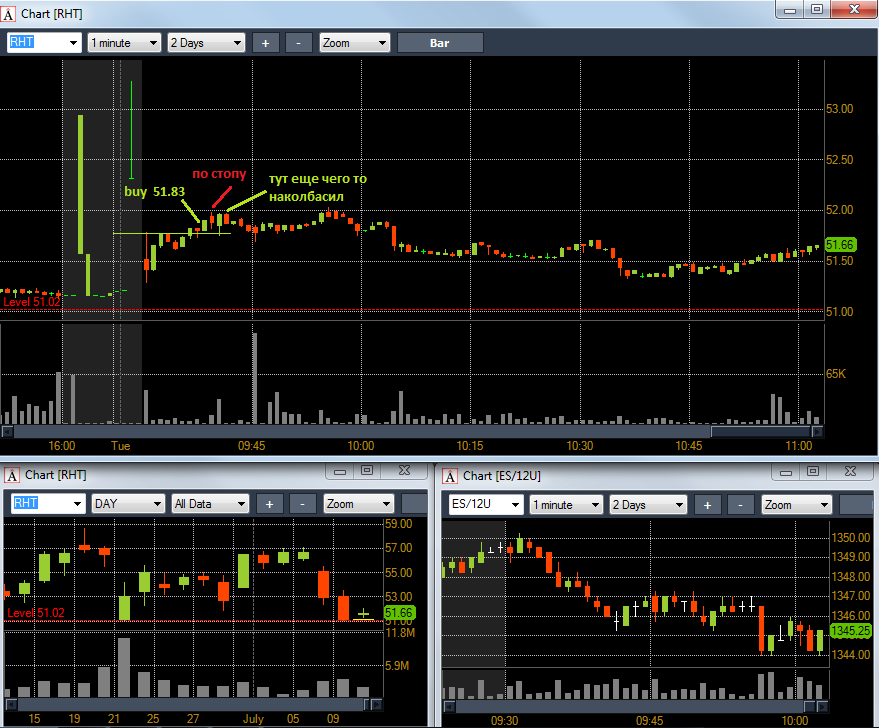Maximize the daily Chart [RHT] window
879x728 pixels.
[367, 471]
